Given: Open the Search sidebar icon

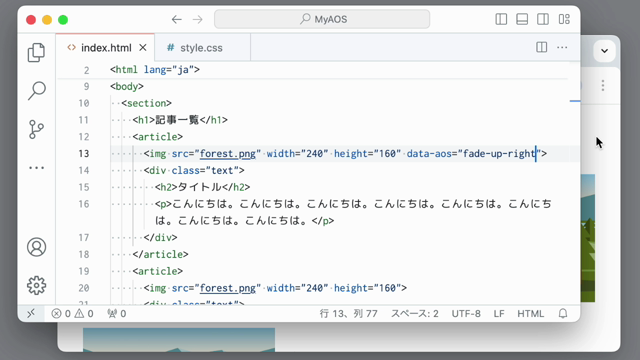Looking at the screenshot, I should point(36,91).
